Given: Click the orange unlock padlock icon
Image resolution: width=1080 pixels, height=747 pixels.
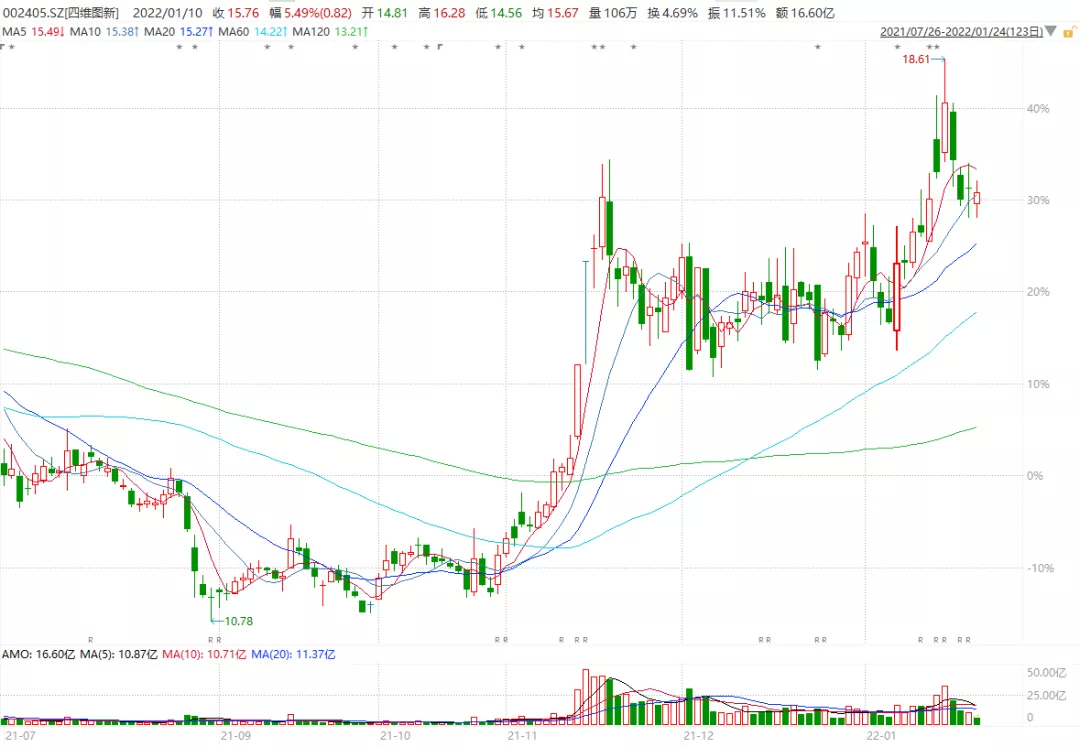Looking at the screenshot, I should [1070, 32].
